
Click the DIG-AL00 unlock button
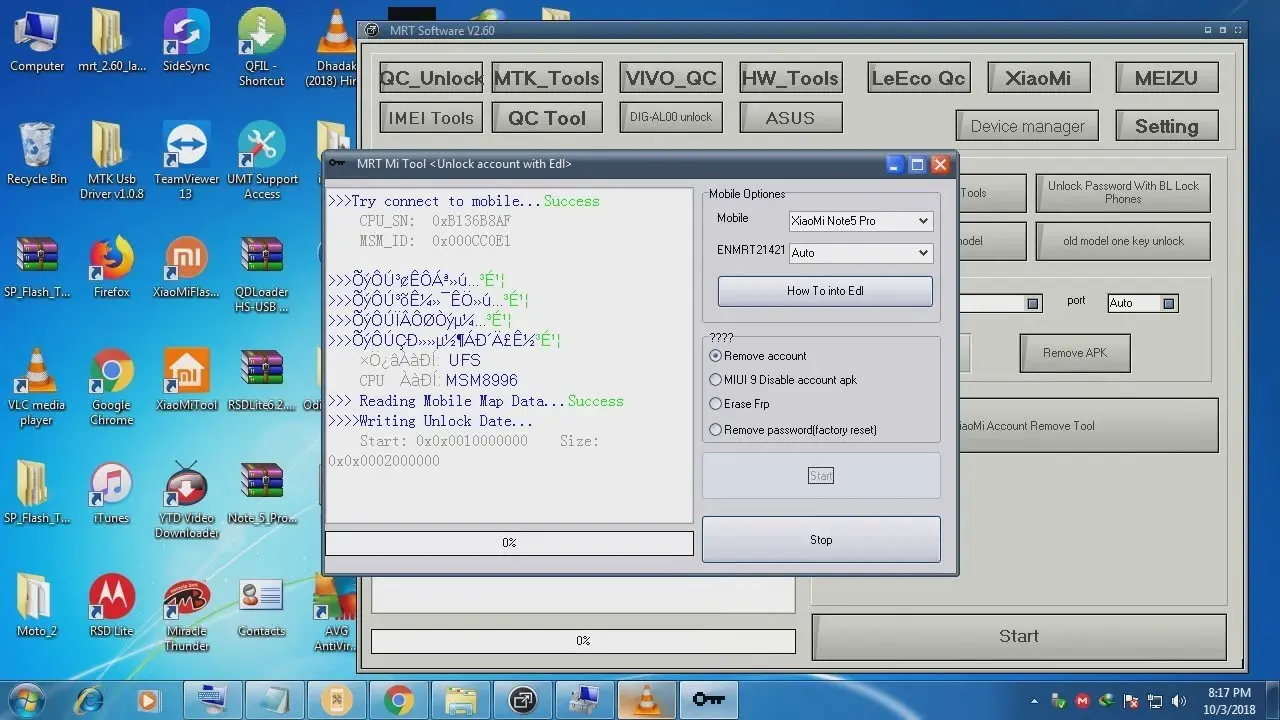[x=671, y=117]
